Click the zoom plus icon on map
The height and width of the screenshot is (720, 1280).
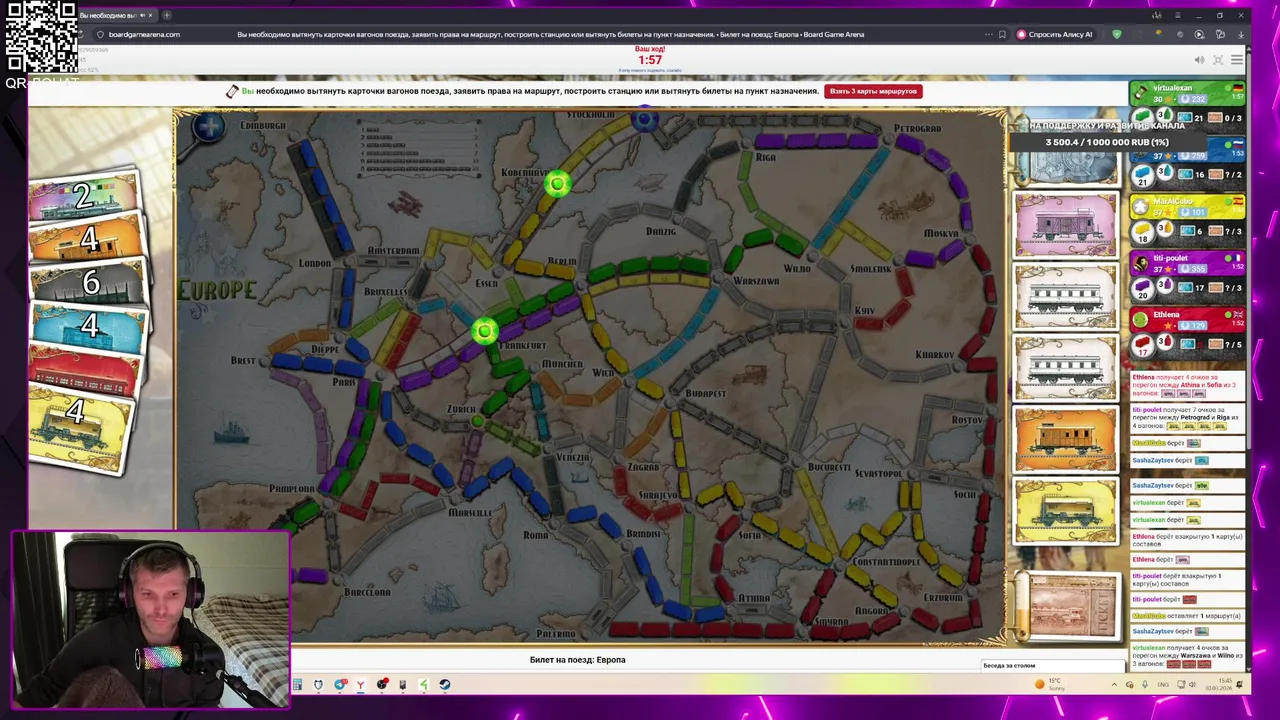[209, 127]
